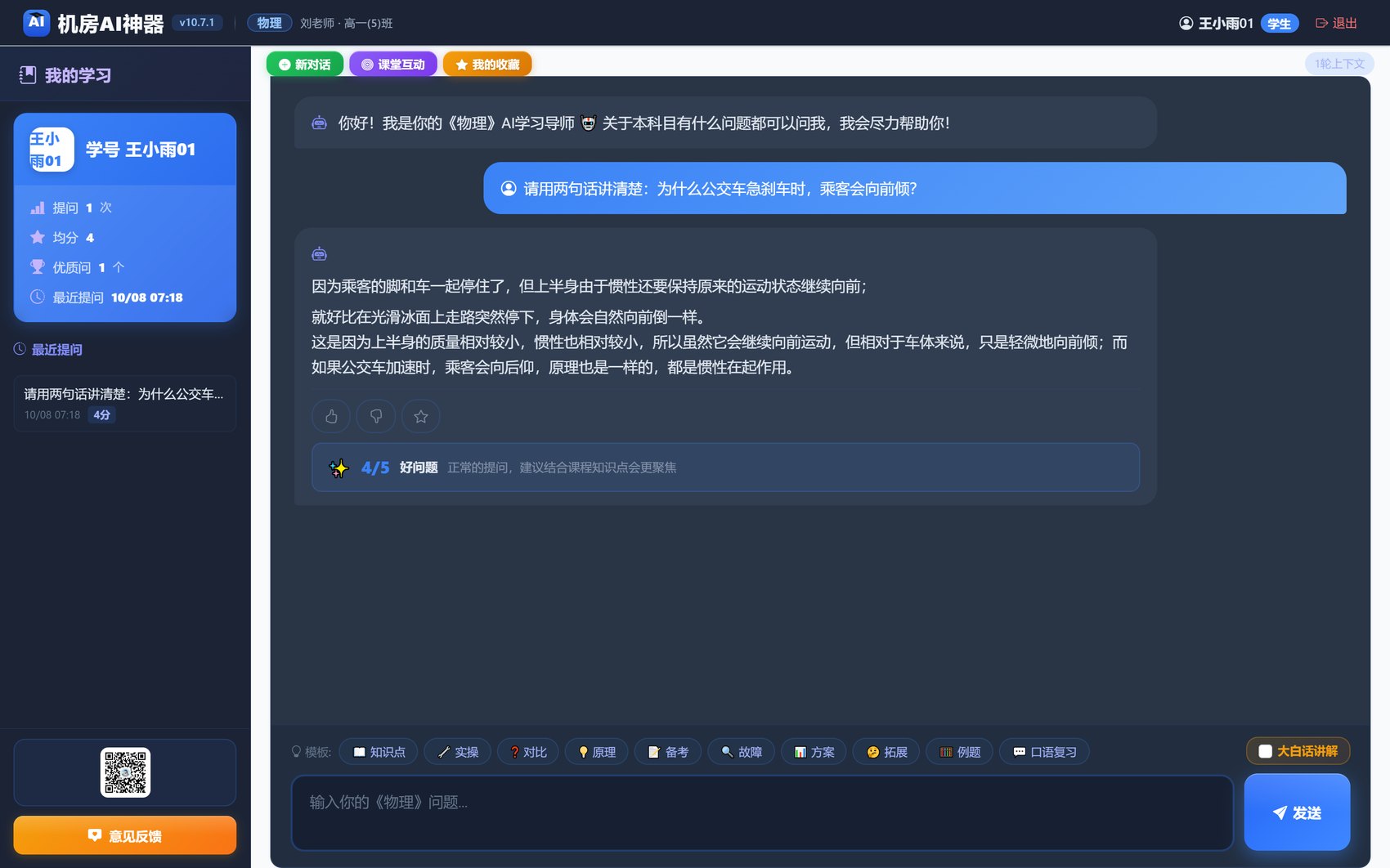1390x868 pixels.
Task: Start a 新对话 conversation
Action: 305,64
